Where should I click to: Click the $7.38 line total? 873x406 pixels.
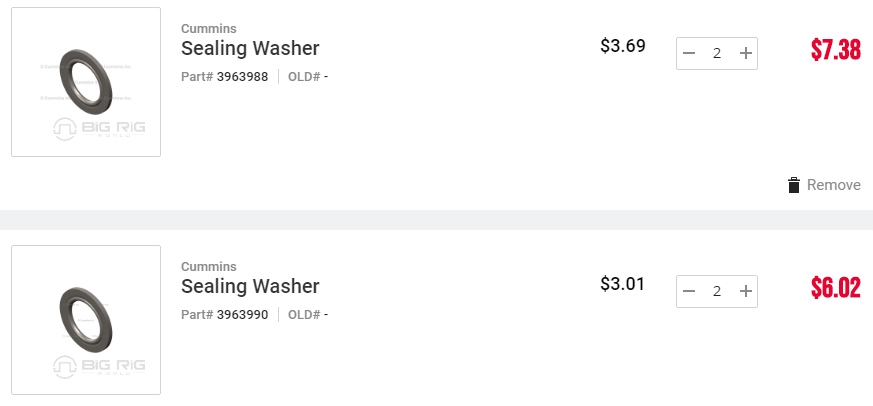tap(836, 50)
